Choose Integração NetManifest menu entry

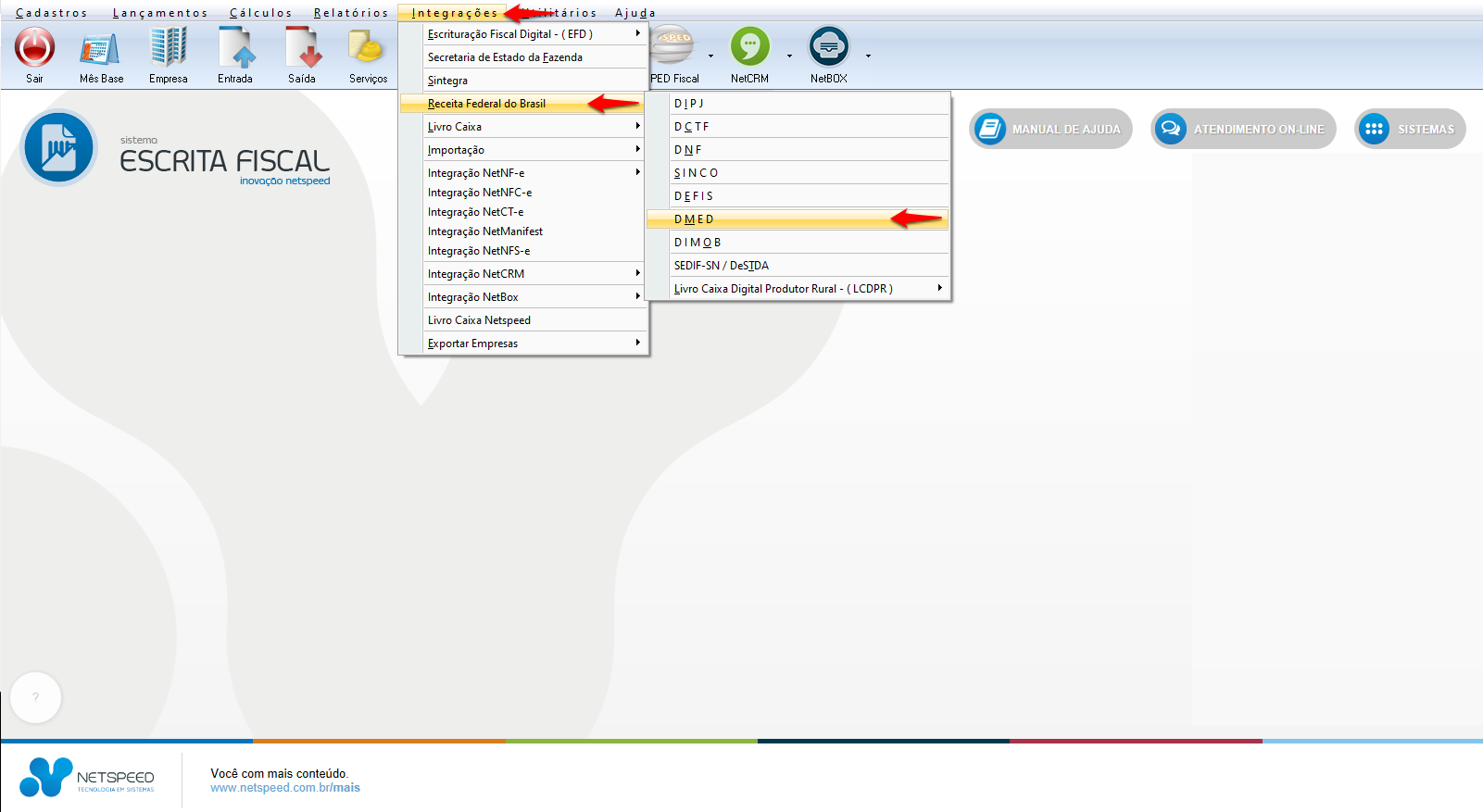(x=523, y=231)
